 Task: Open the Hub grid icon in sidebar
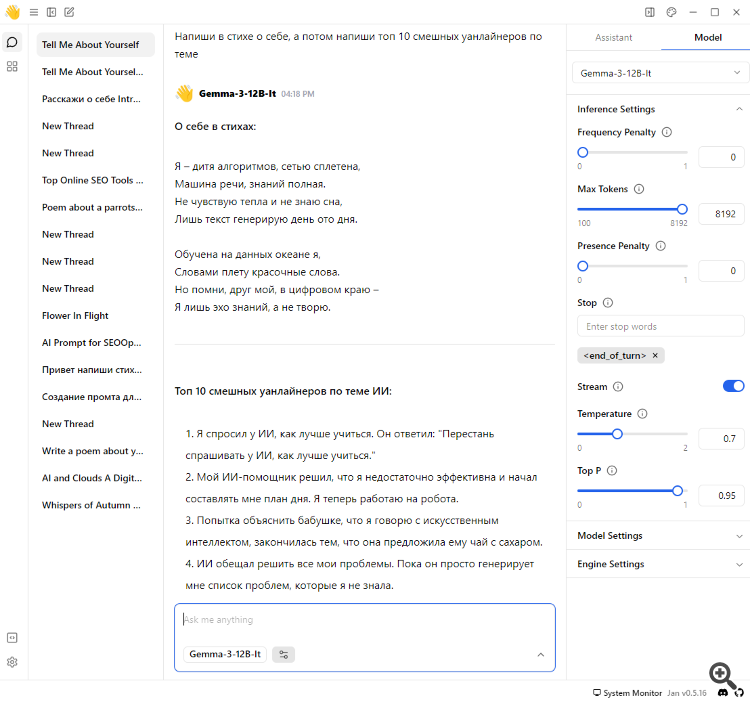12,66
